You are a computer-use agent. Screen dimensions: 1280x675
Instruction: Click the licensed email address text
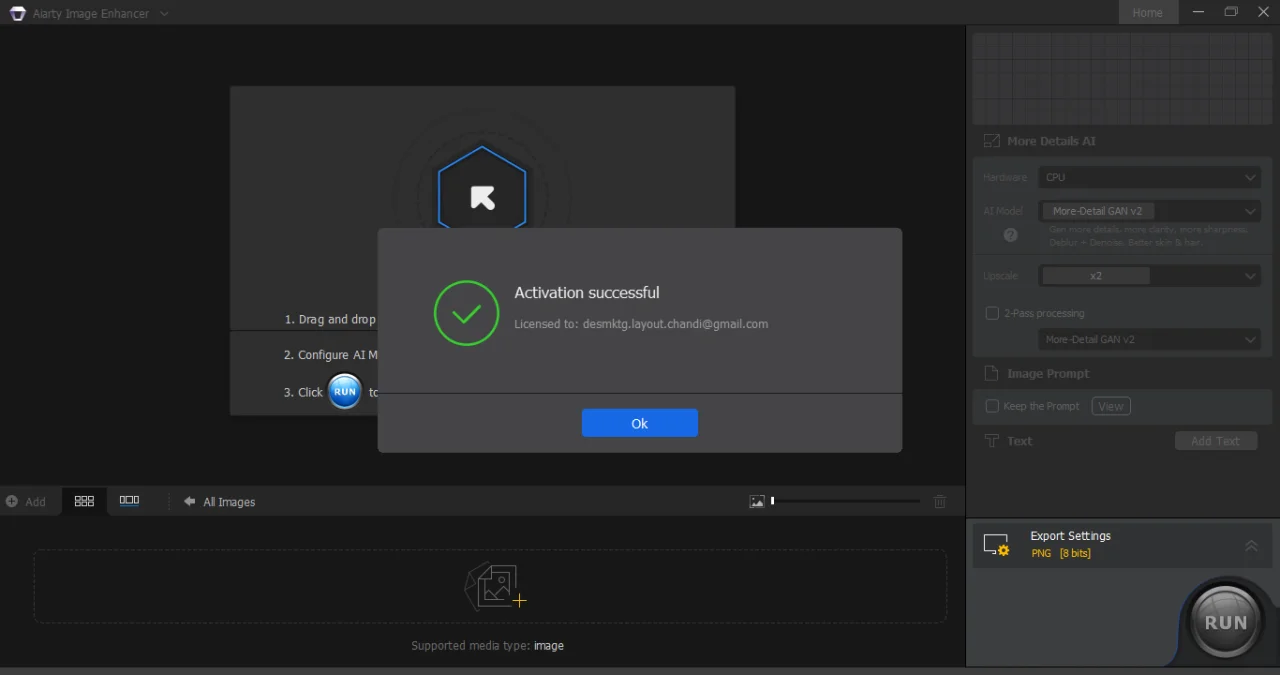[675, 324]
